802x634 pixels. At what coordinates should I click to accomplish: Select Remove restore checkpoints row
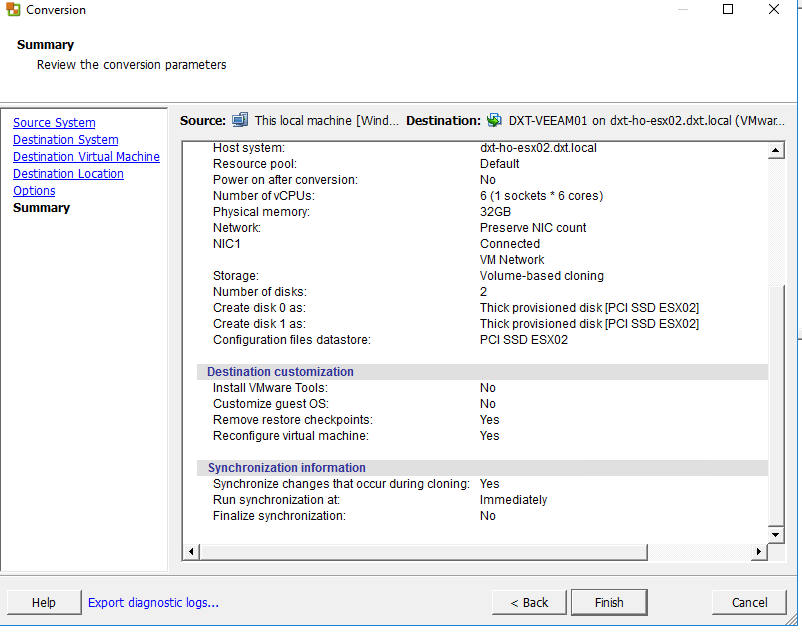coord(481,420)
